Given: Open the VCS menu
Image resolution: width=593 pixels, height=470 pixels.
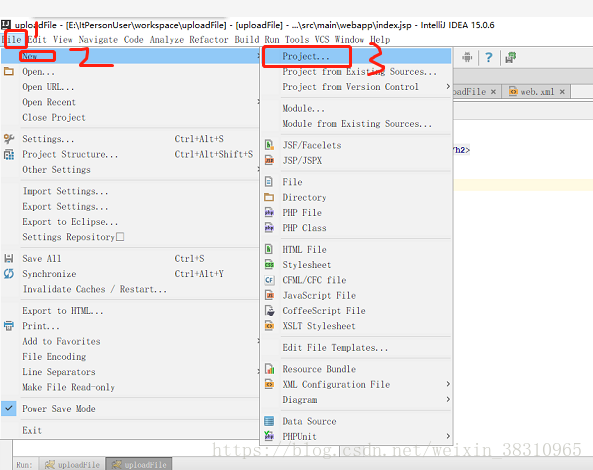Looking at the screenshot, I should [322, 40].
